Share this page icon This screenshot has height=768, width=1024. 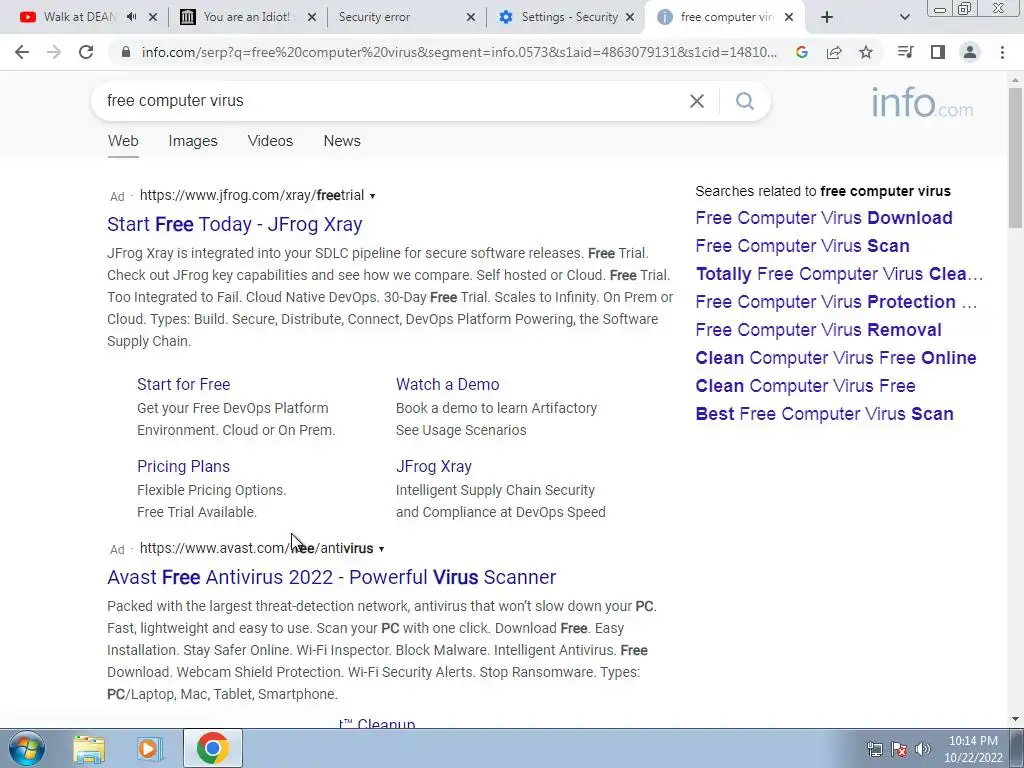[x=834, y=52]
